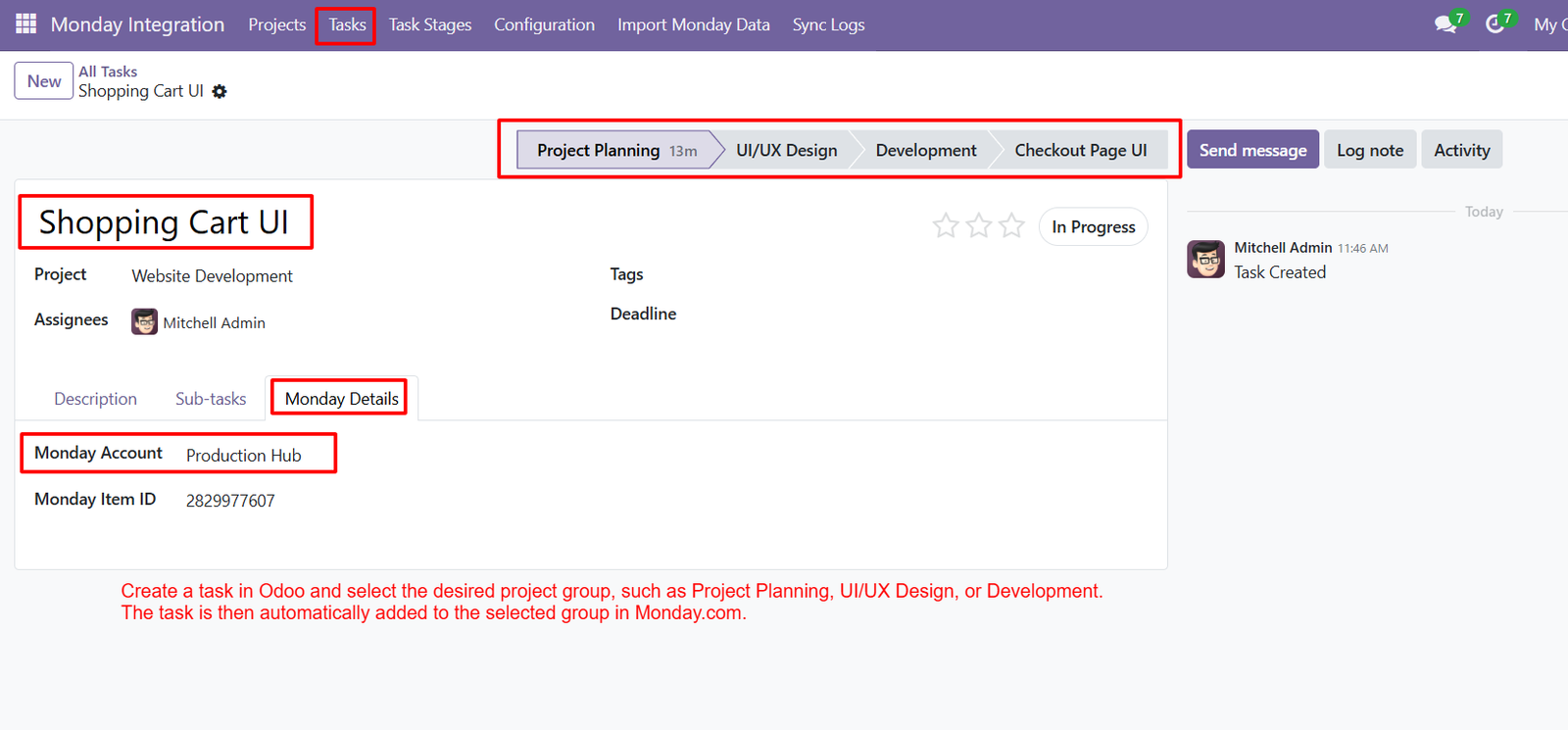This screenshot has height=730, width=1568.
Task: Click Mitchell Admin avatar in the chatter
Action: (x=1205, y=260)
